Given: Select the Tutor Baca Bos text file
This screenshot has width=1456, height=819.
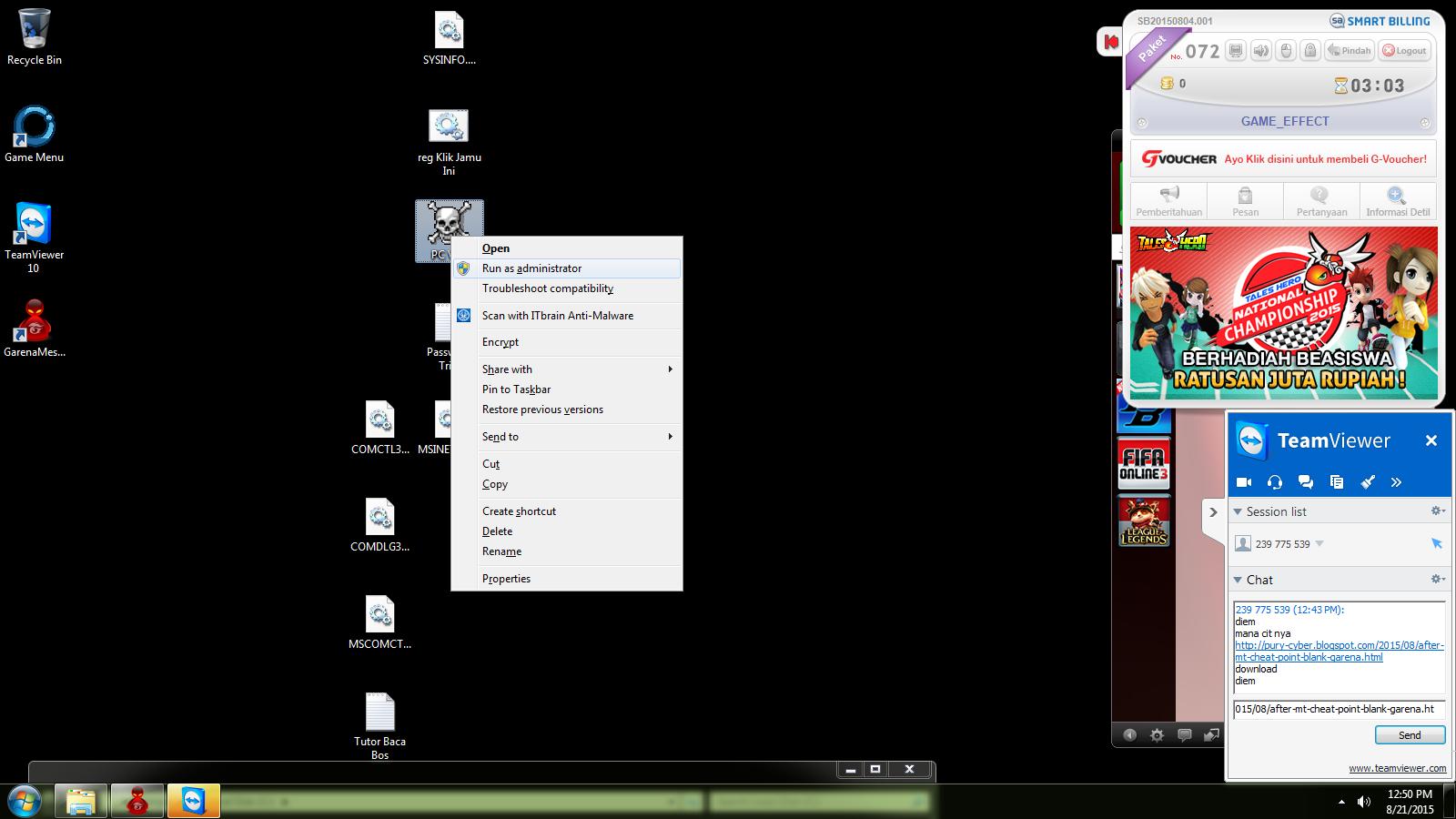Looking at the screenshot, I should point(379,726).
